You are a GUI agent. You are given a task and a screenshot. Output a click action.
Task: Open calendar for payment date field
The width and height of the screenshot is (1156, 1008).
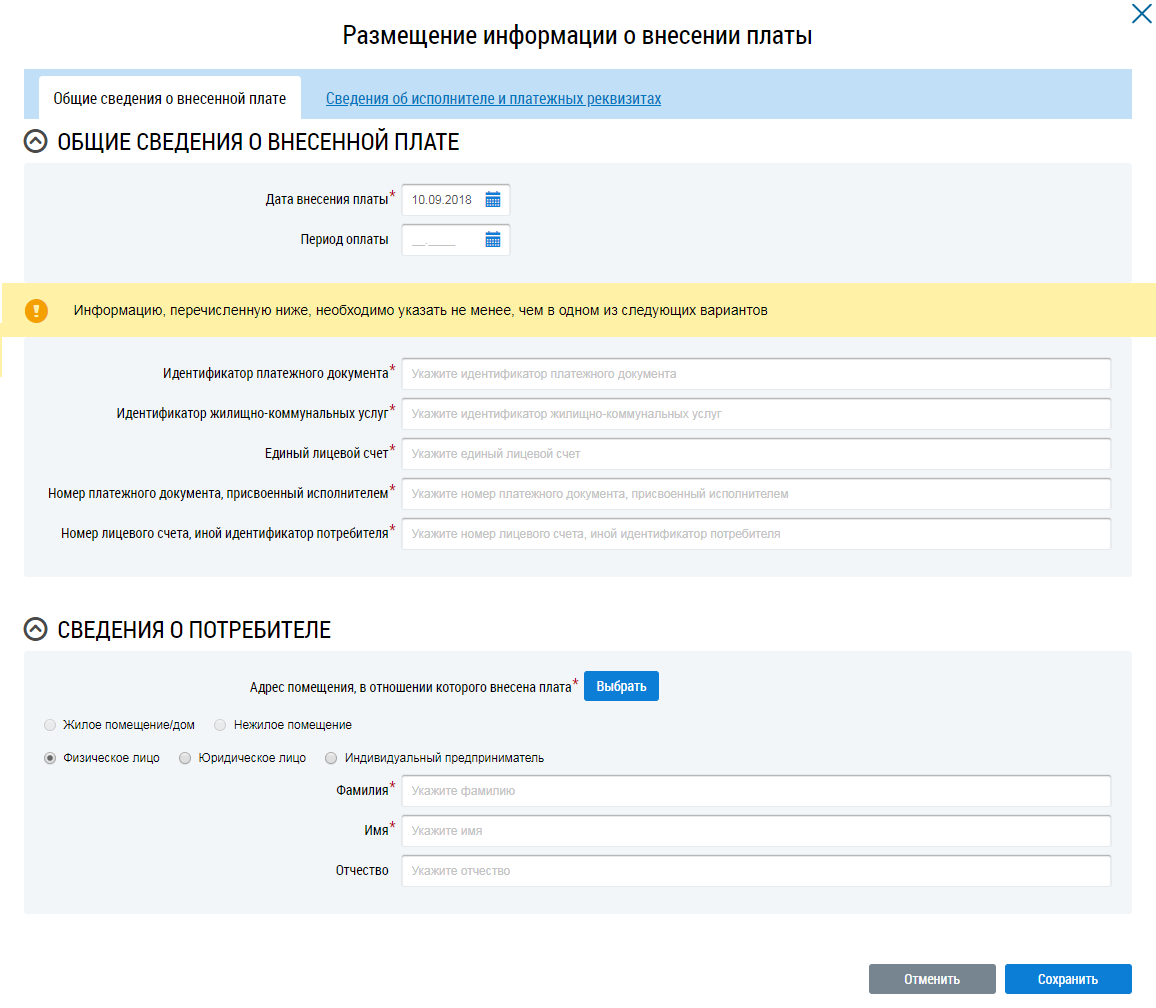click(492, 200)
